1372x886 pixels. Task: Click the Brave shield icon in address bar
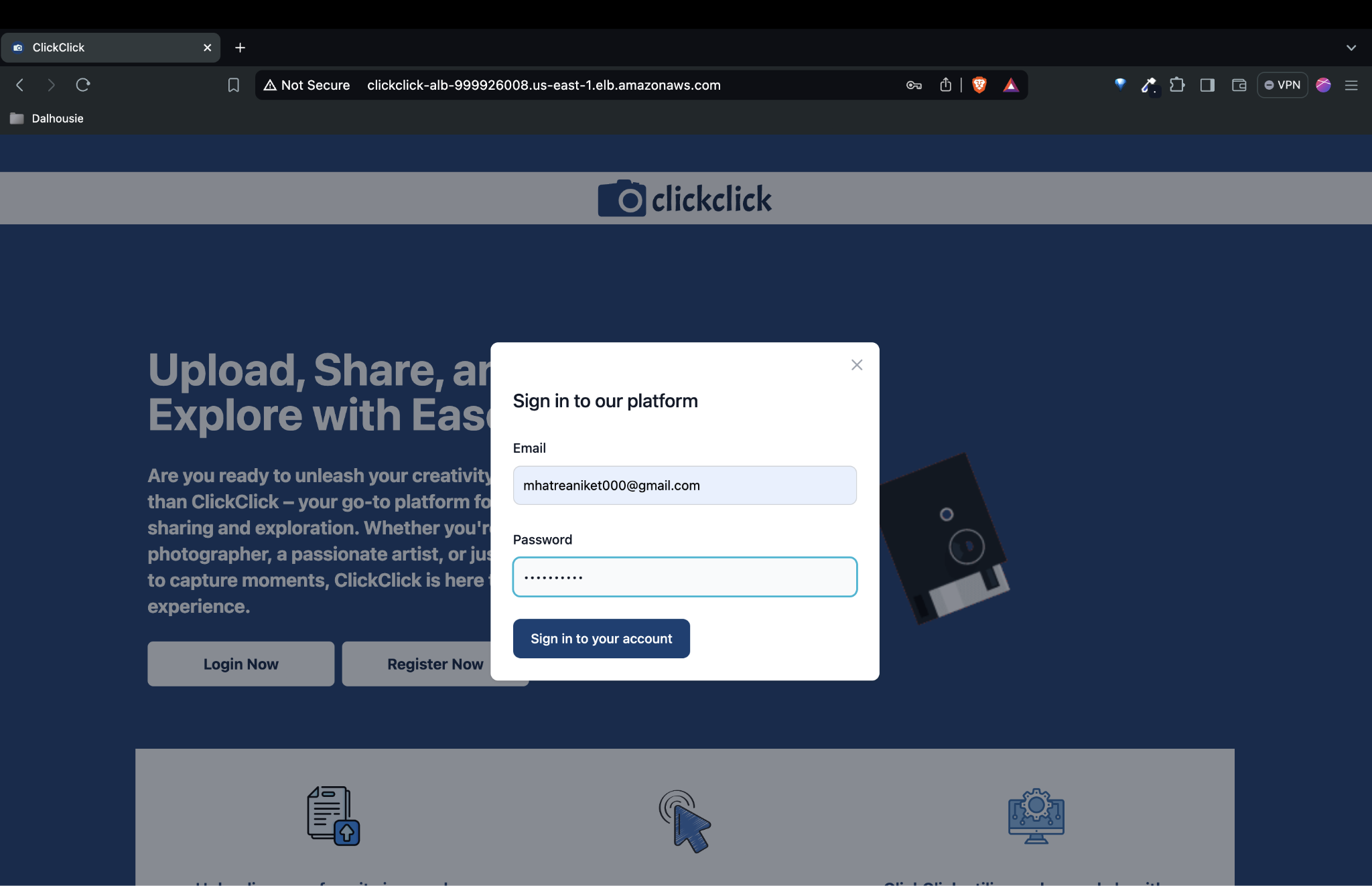click(x=980, y=84)
